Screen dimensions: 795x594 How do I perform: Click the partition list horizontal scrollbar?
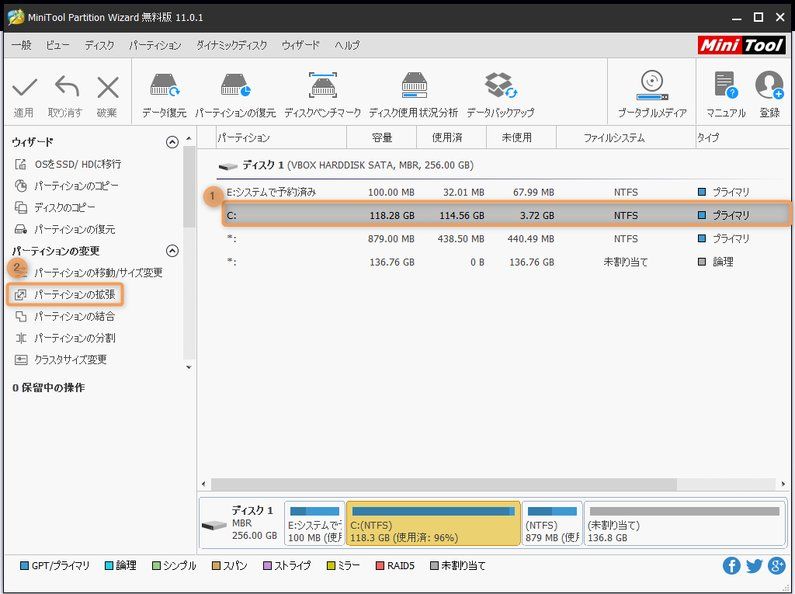click(x=444, y=484)
